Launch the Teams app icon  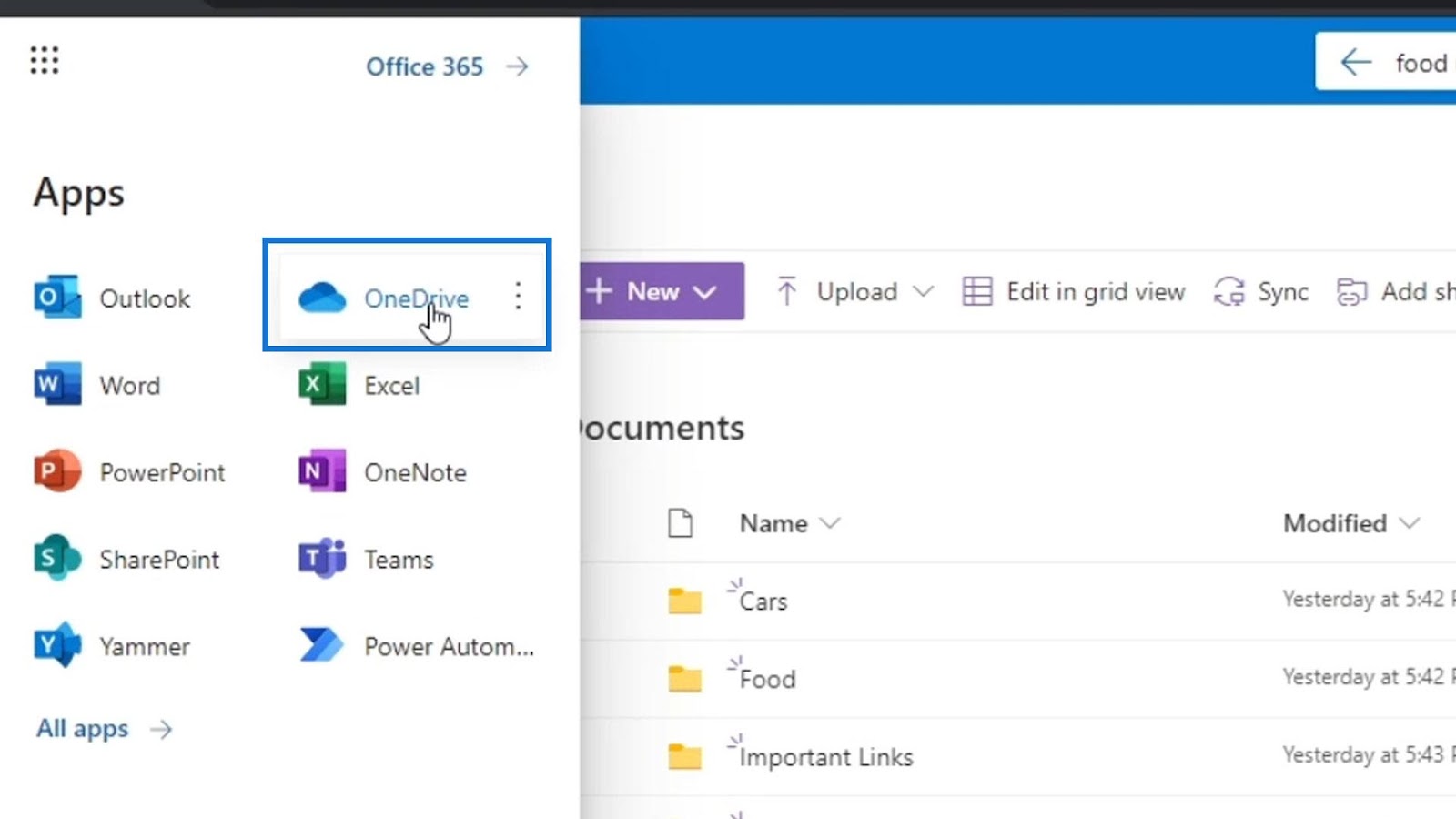click(x=322, y=558)
